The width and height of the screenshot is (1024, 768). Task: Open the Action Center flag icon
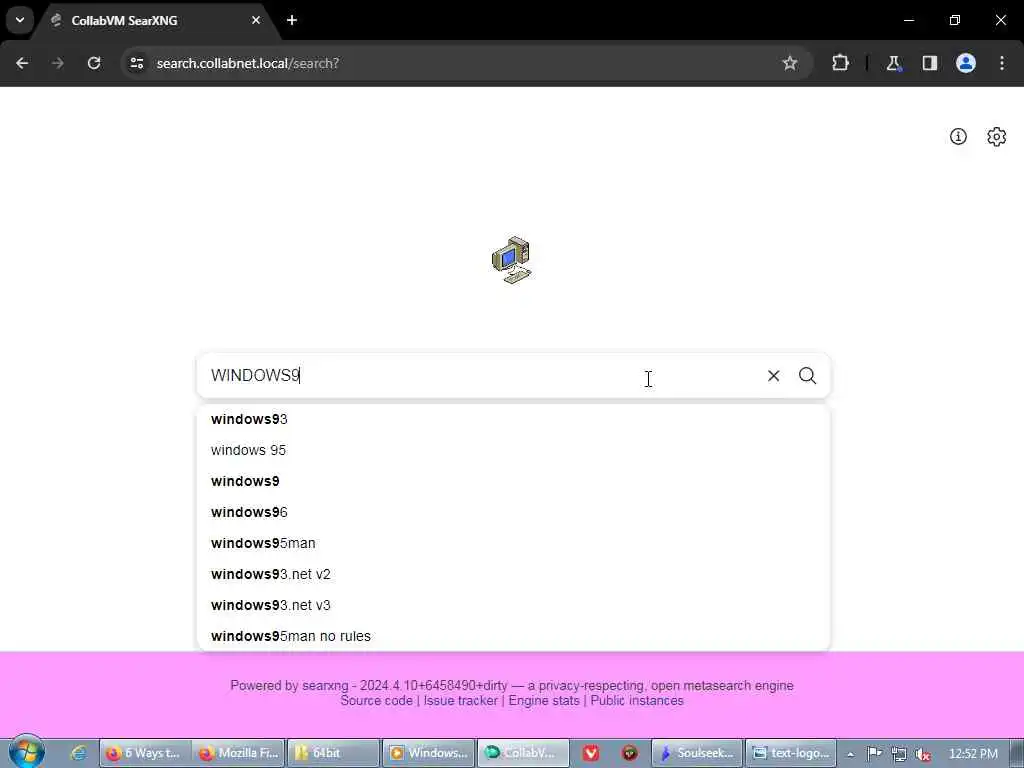tap(874, 754)
